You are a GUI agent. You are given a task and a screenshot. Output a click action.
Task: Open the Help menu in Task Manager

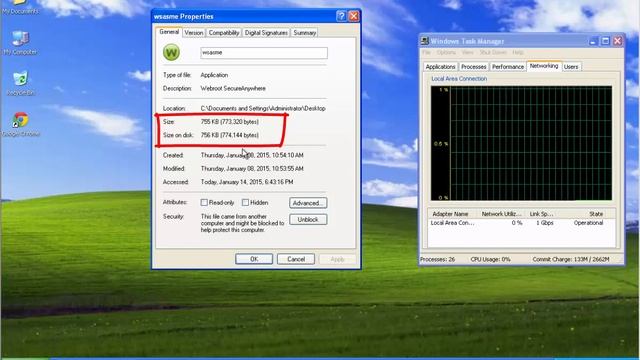[x=518, y=53]
